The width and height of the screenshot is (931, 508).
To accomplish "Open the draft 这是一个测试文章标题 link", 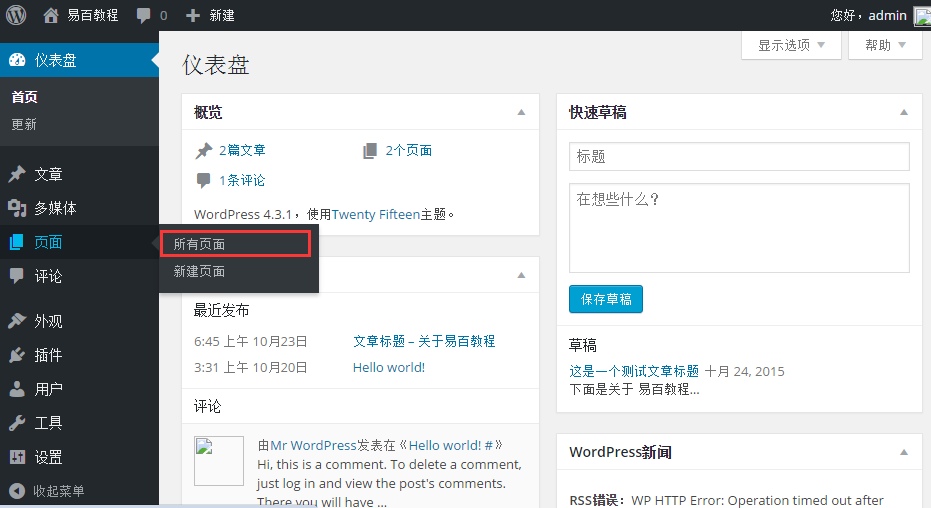I will point(634,372).
